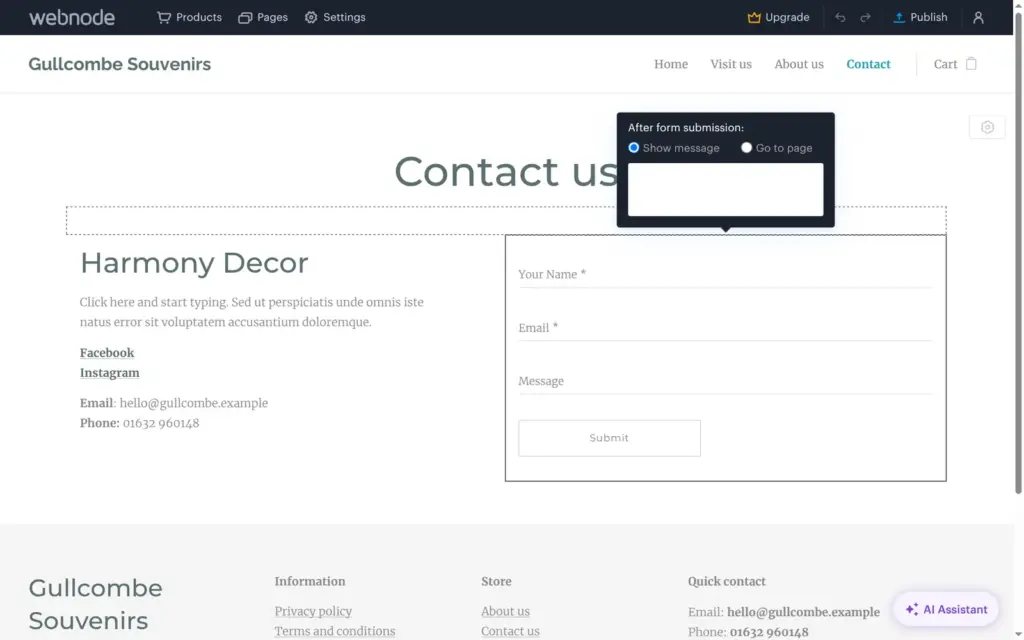Click the Your Name field

(x=725, y=274)
